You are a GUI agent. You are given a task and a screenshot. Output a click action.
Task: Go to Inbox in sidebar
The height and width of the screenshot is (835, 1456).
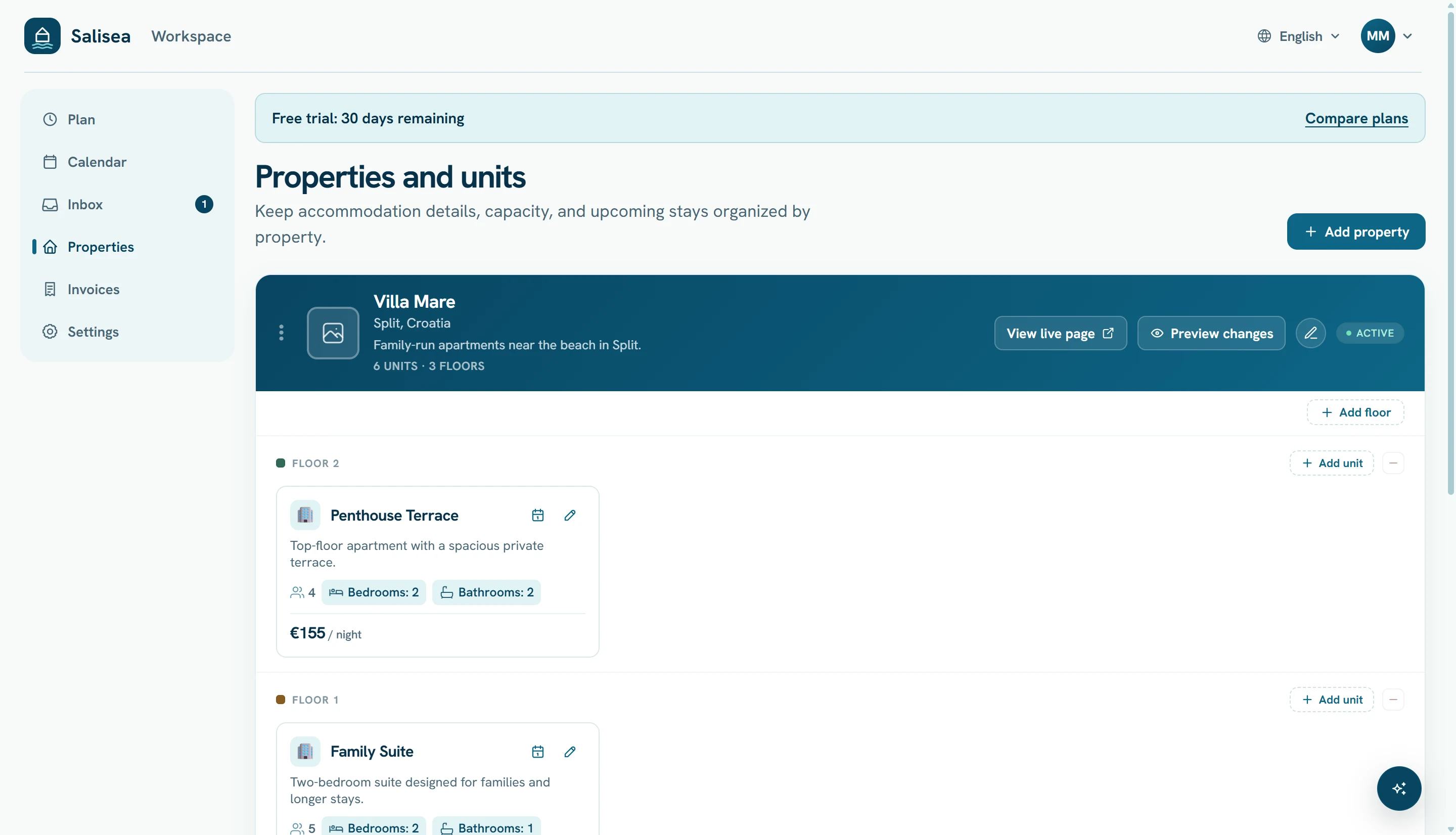(x=127, y=204)
